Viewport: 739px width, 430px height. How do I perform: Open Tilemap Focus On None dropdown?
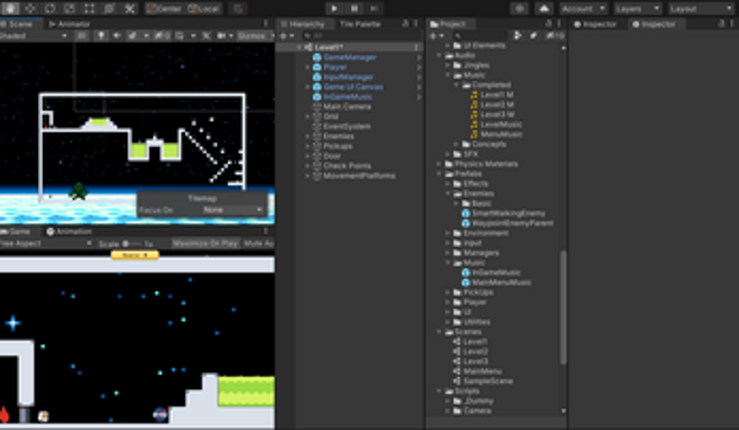click(x=232, y=210)
